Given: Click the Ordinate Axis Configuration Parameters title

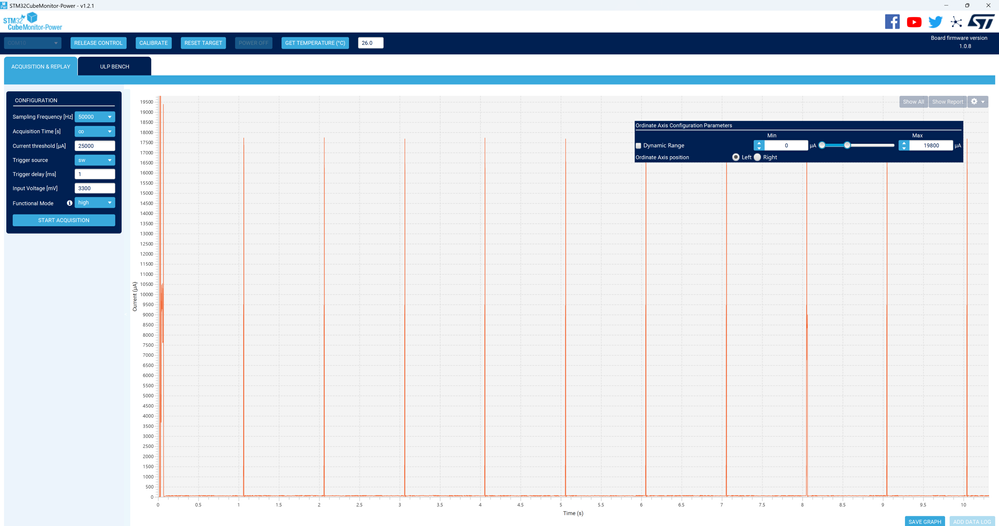Looking at the screenshot, I should tap(684, 125).
